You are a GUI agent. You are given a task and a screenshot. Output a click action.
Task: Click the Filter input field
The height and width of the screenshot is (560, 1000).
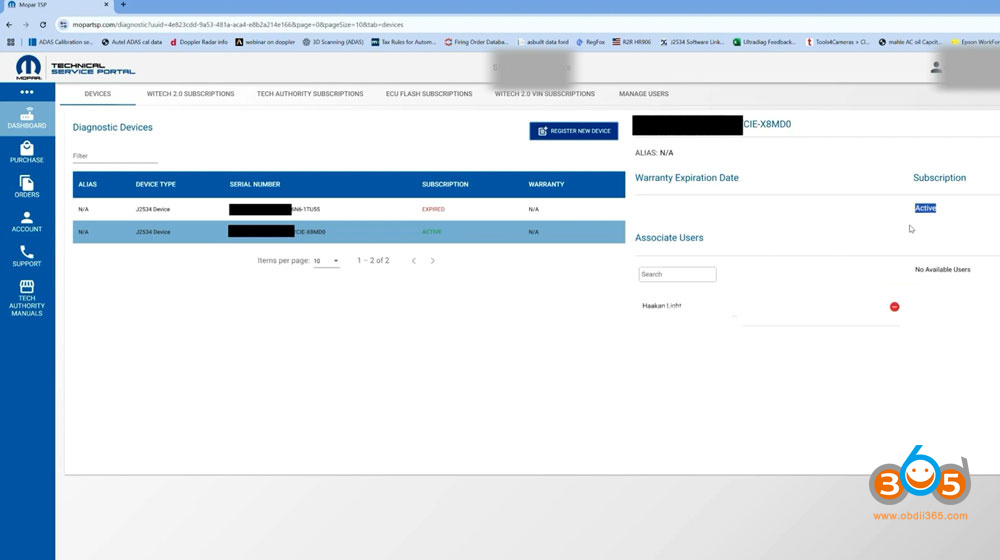click(115, 156)
